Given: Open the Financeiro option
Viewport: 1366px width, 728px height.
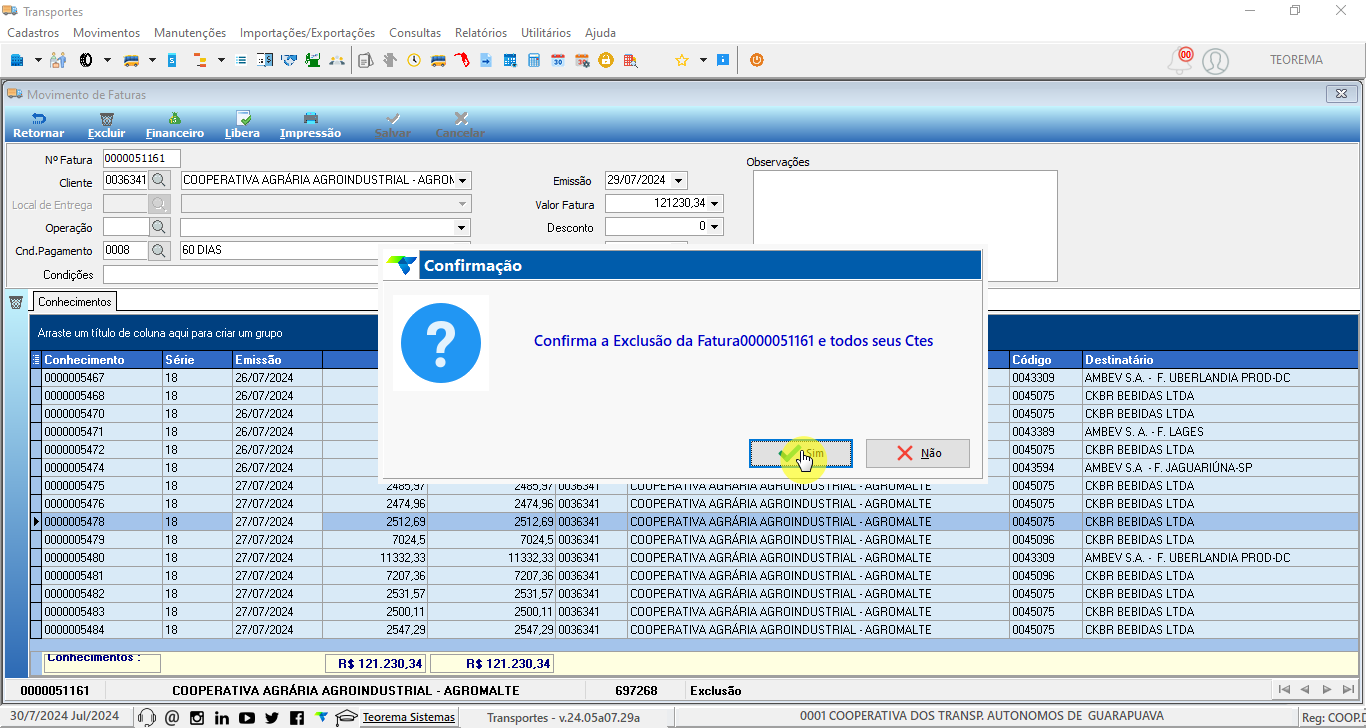Looking at the screenshot, I should 175,125.
